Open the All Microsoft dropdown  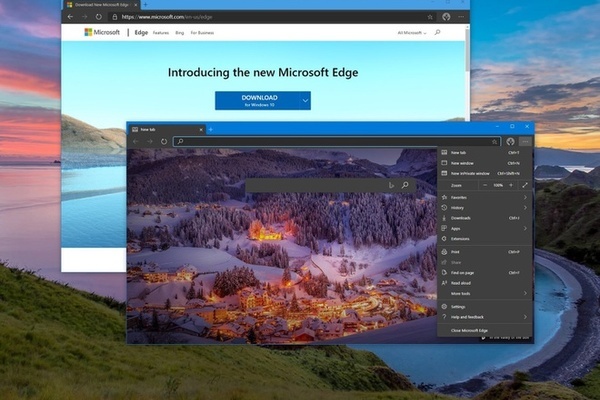pyautogui.click(x=412, y=33)
